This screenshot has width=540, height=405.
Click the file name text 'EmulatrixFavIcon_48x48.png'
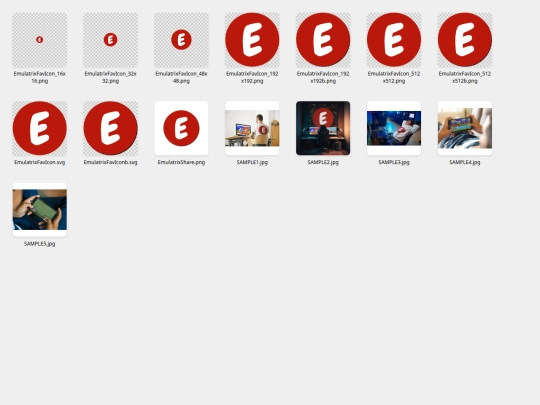(181, 77)
